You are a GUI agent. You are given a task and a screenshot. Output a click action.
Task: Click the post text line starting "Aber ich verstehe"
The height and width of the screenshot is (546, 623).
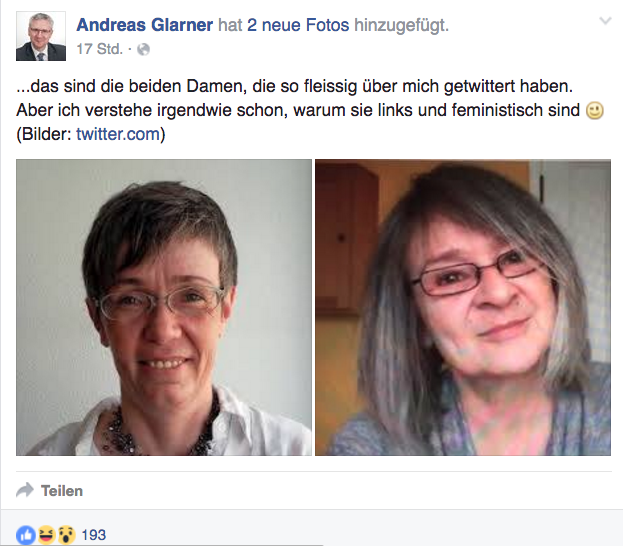(298, 110)
